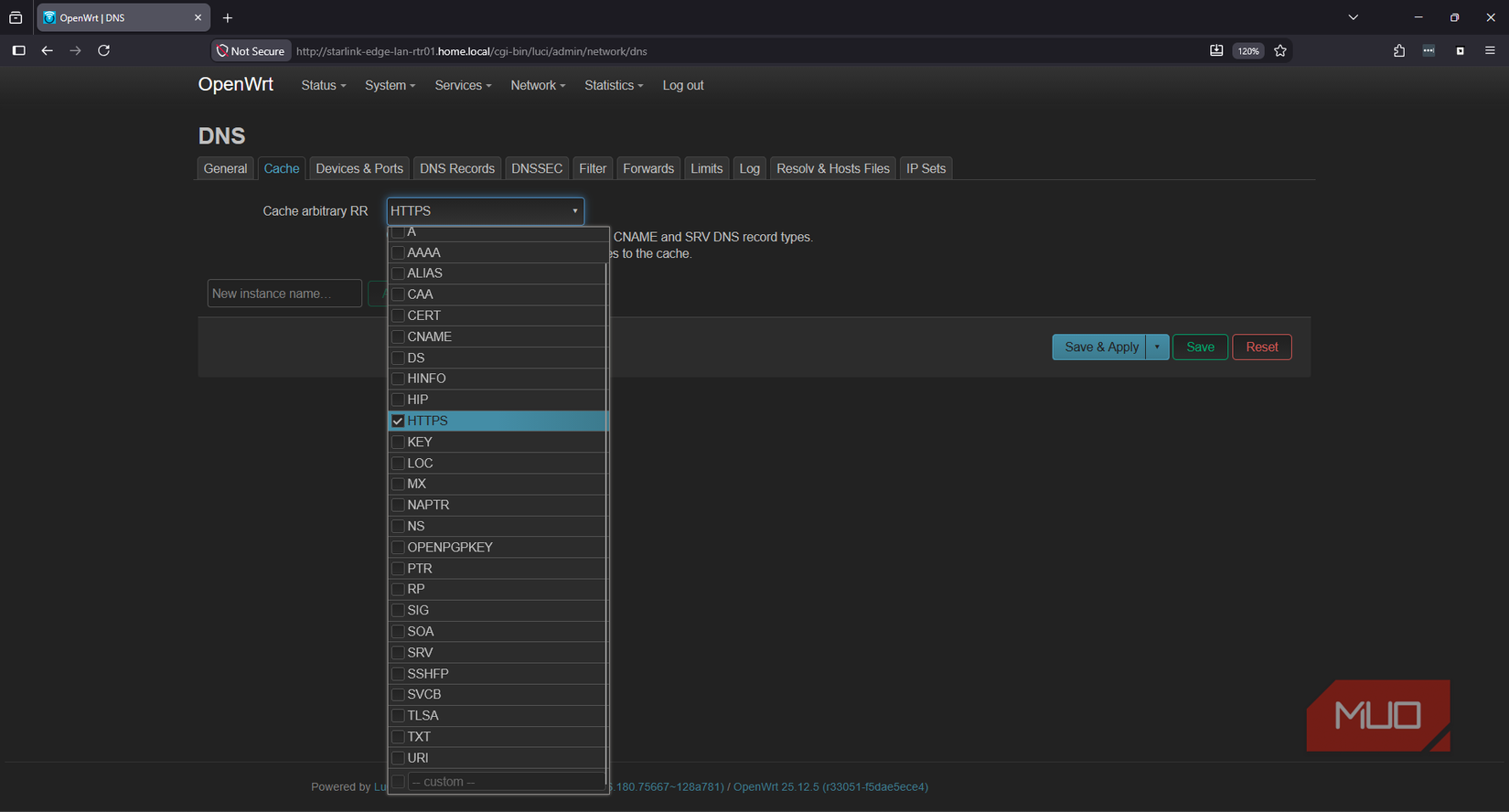Screen dimensions: 1509x812
Task: Click the Save & Apply button
Action: pos(1099,347)
